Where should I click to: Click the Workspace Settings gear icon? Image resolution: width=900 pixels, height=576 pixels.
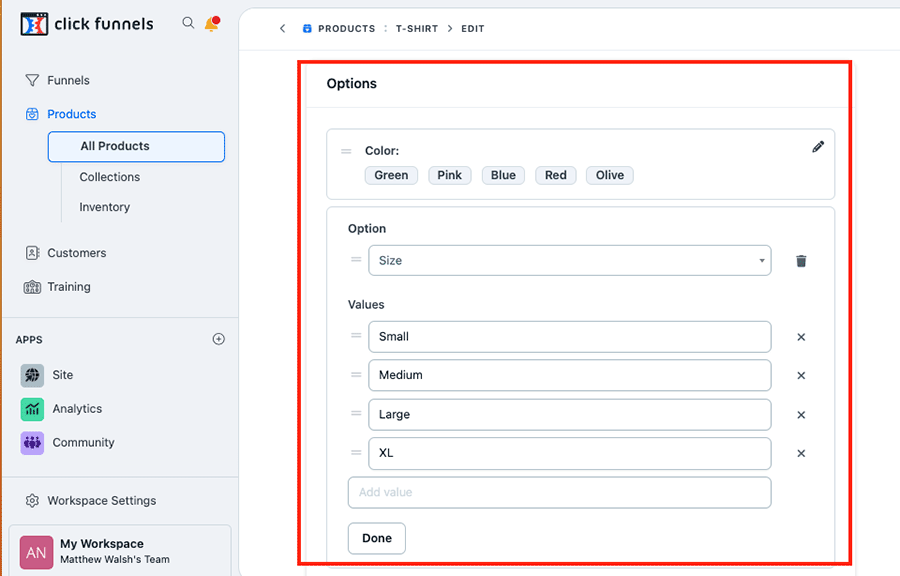pyautogui.click(x=32, y=501)
